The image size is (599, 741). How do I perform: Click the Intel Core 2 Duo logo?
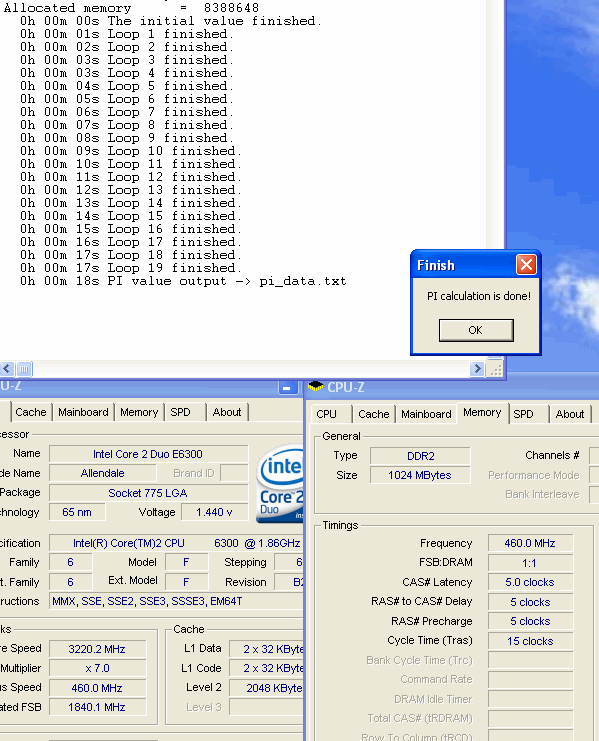280,483
